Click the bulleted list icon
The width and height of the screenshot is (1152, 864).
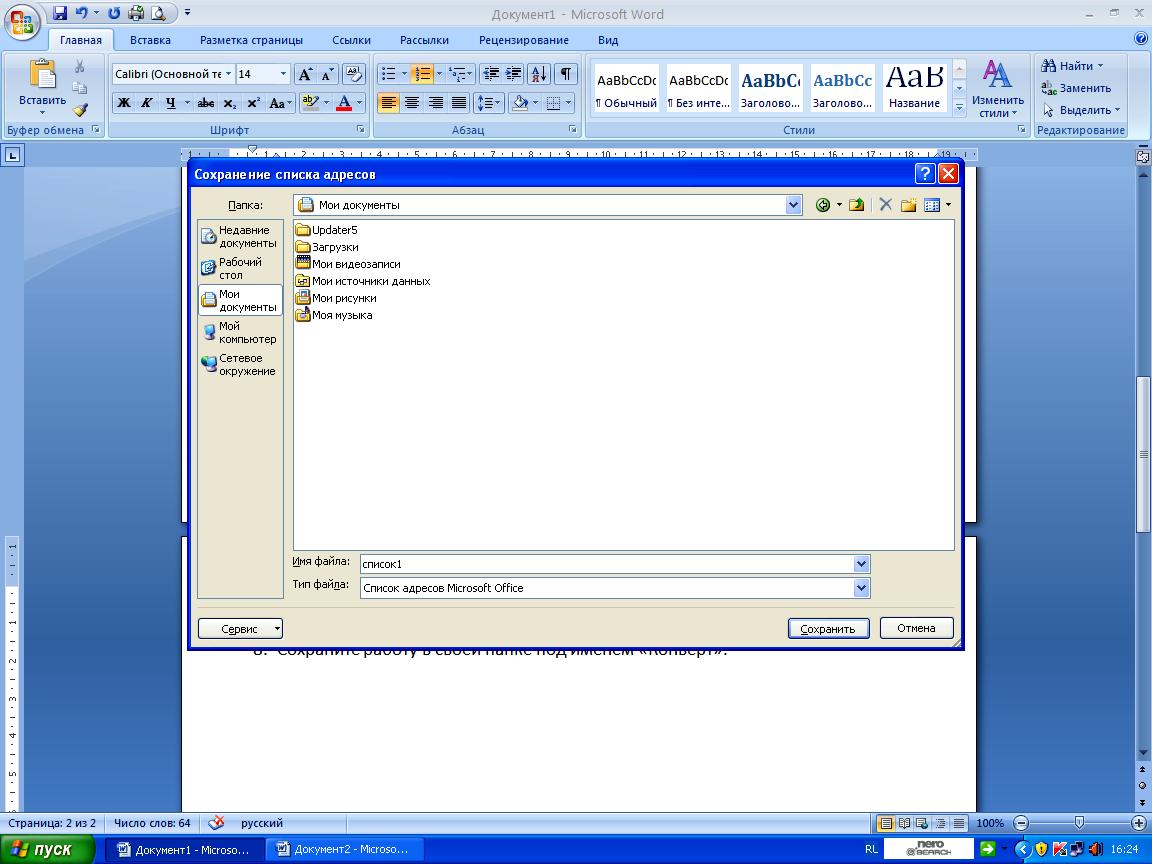(389, 74)
